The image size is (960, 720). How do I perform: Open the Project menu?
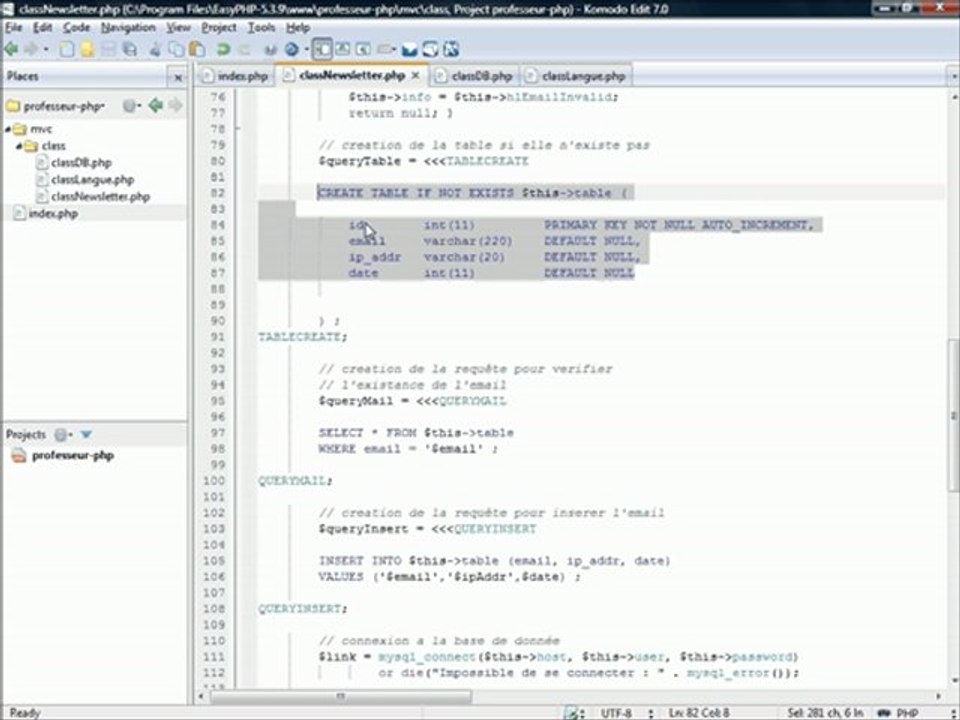click(219, 28)
